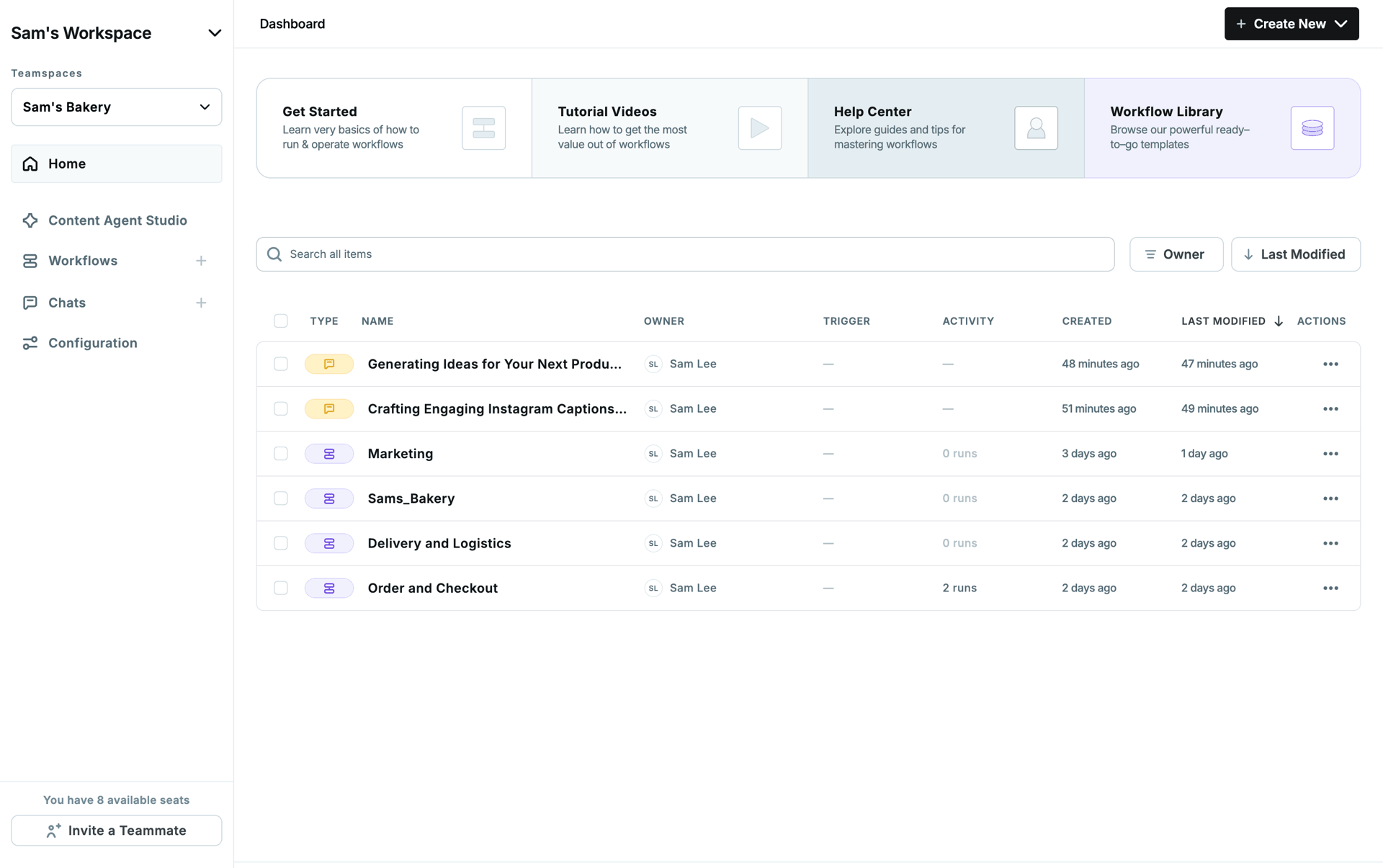Open the Help Center card
The image size is (1383, 868).
click(x=946, y=128)
